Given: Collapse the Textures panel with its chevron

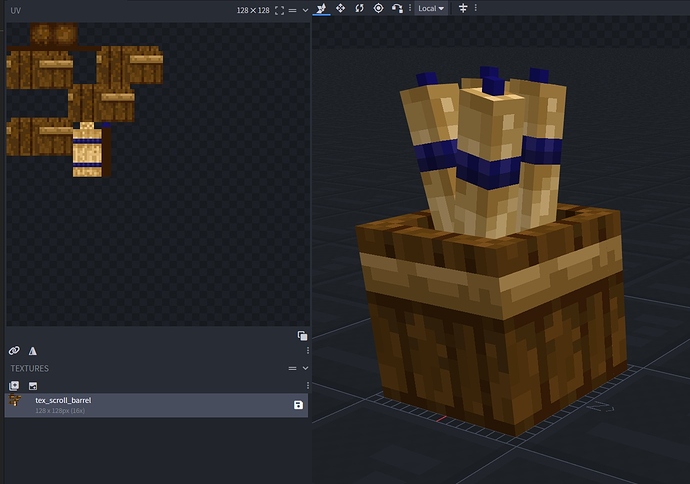Looking at the screenshot, I should (x=305, y=368).
